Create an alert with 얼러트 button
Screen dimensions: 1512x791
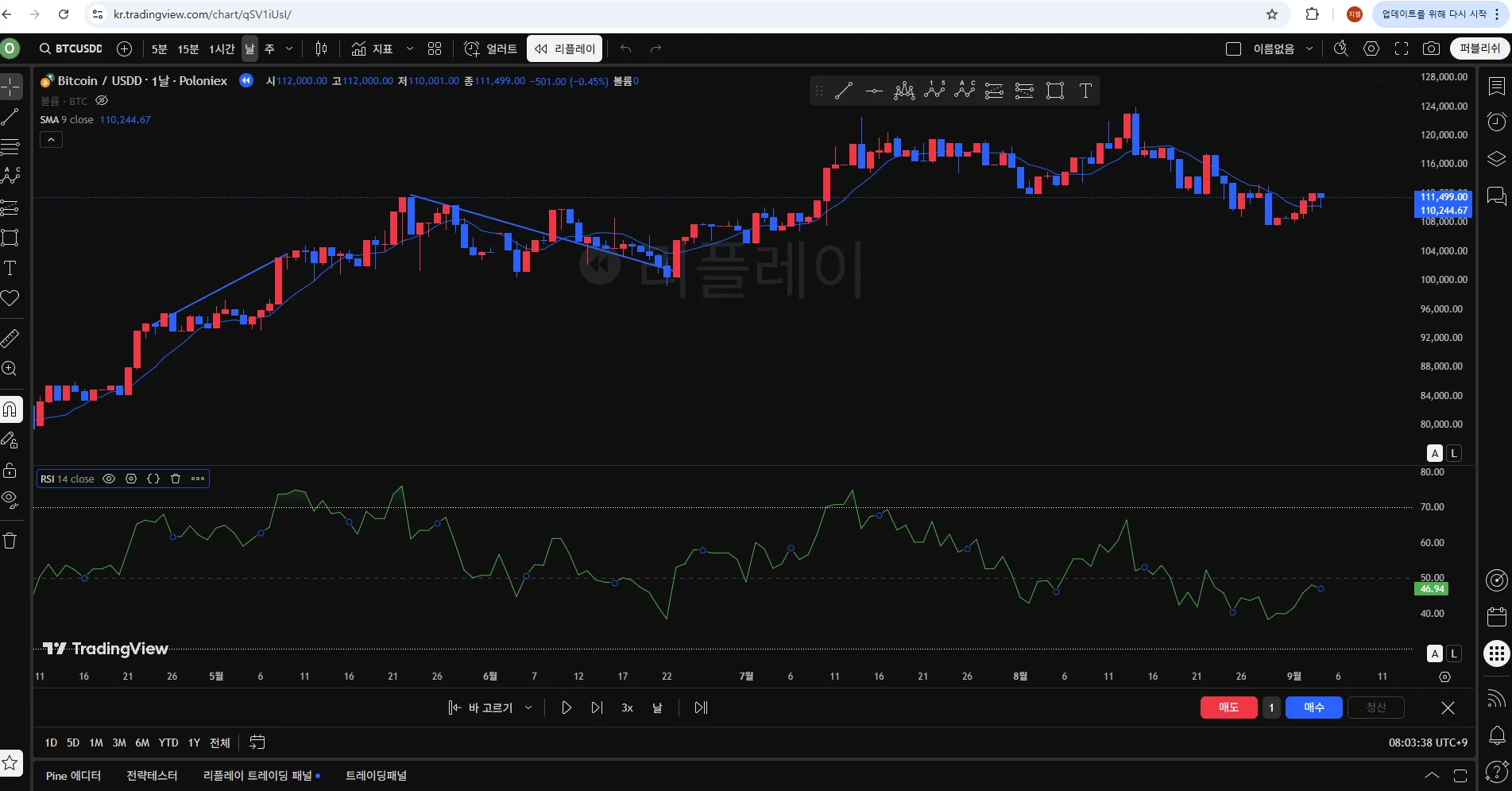point(490,48)
